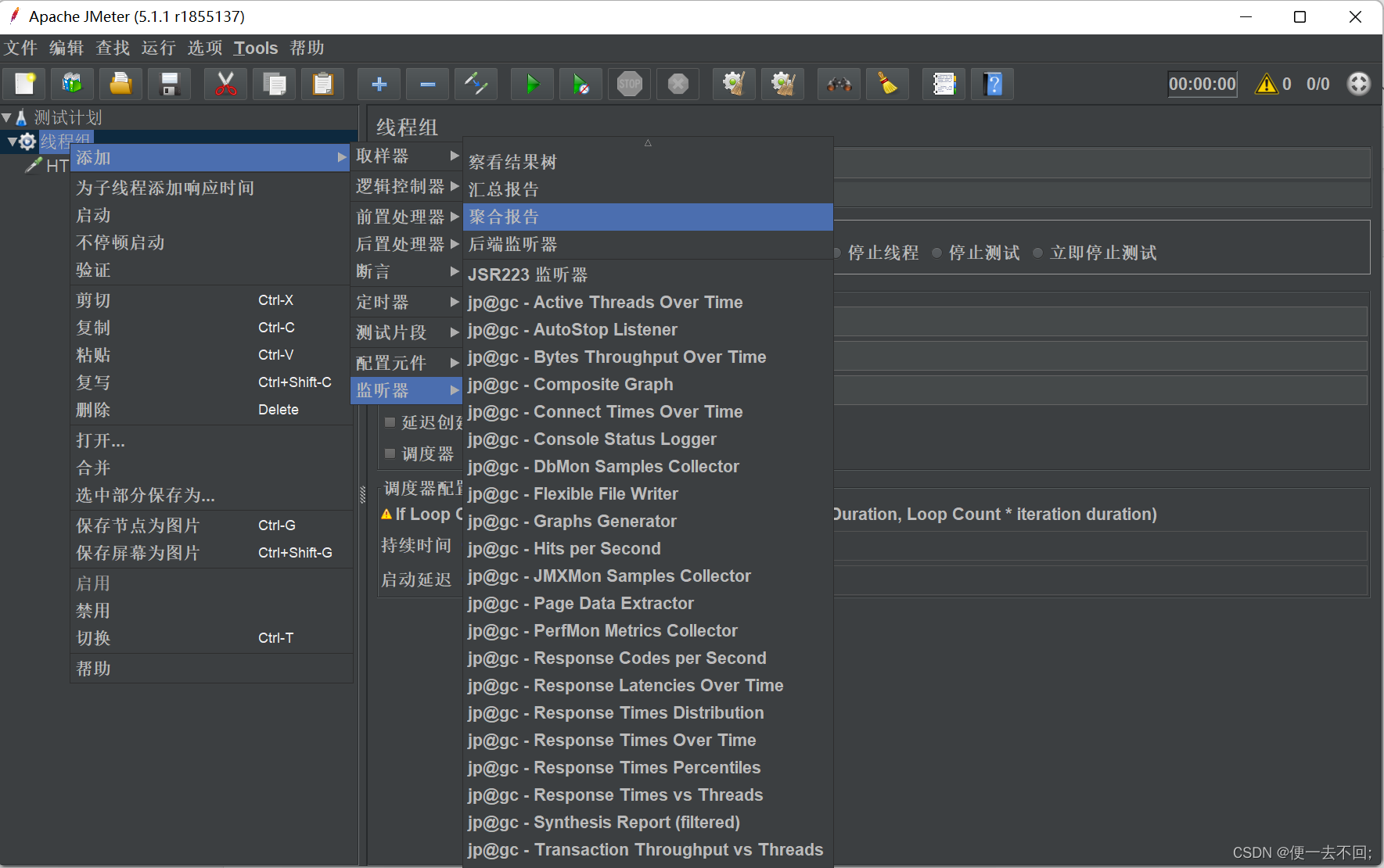Image resolution: width=1384 pixels, height=868 pixels.
Task: Click the warning triangle log icon
Action: [x=1266, y=84]
